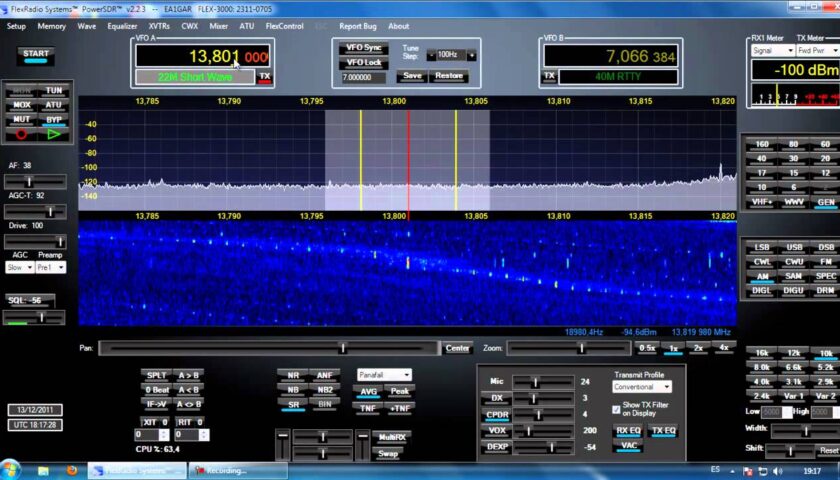Toggle the SR spur reduction button
Viewport: 840px width, 480px height.
pos(292,405)
